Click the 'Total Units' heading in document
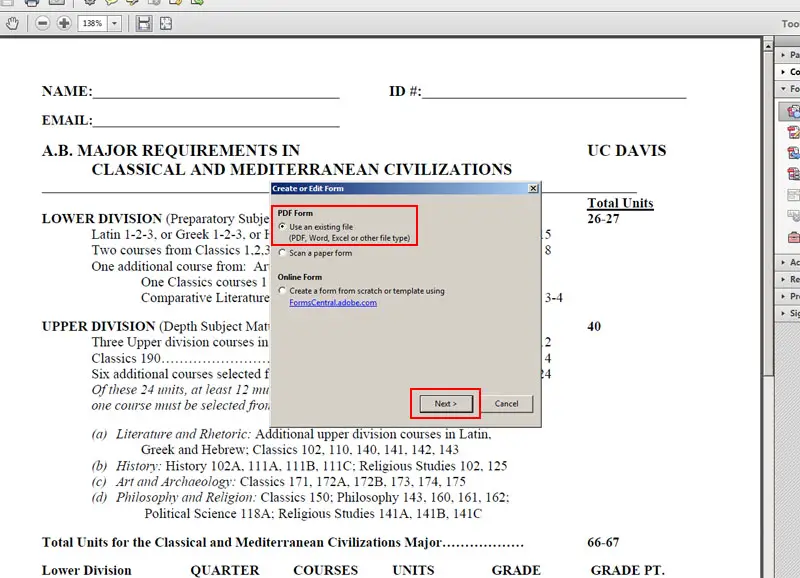Screen dimensions: 800x578 (x=620, y=203)
